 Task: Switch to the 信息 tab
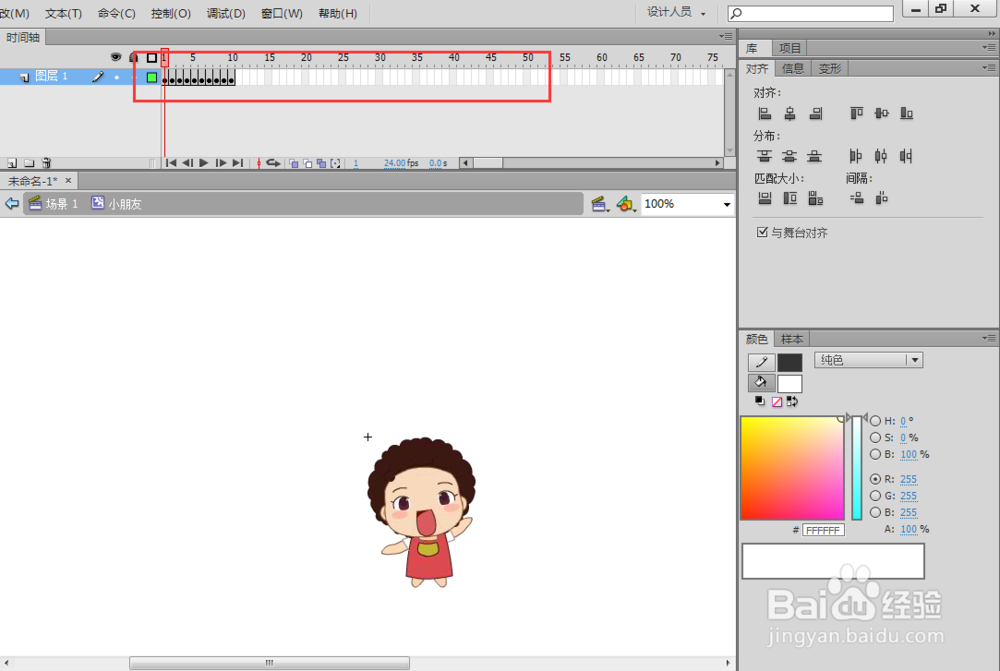[x=793, y=69]
